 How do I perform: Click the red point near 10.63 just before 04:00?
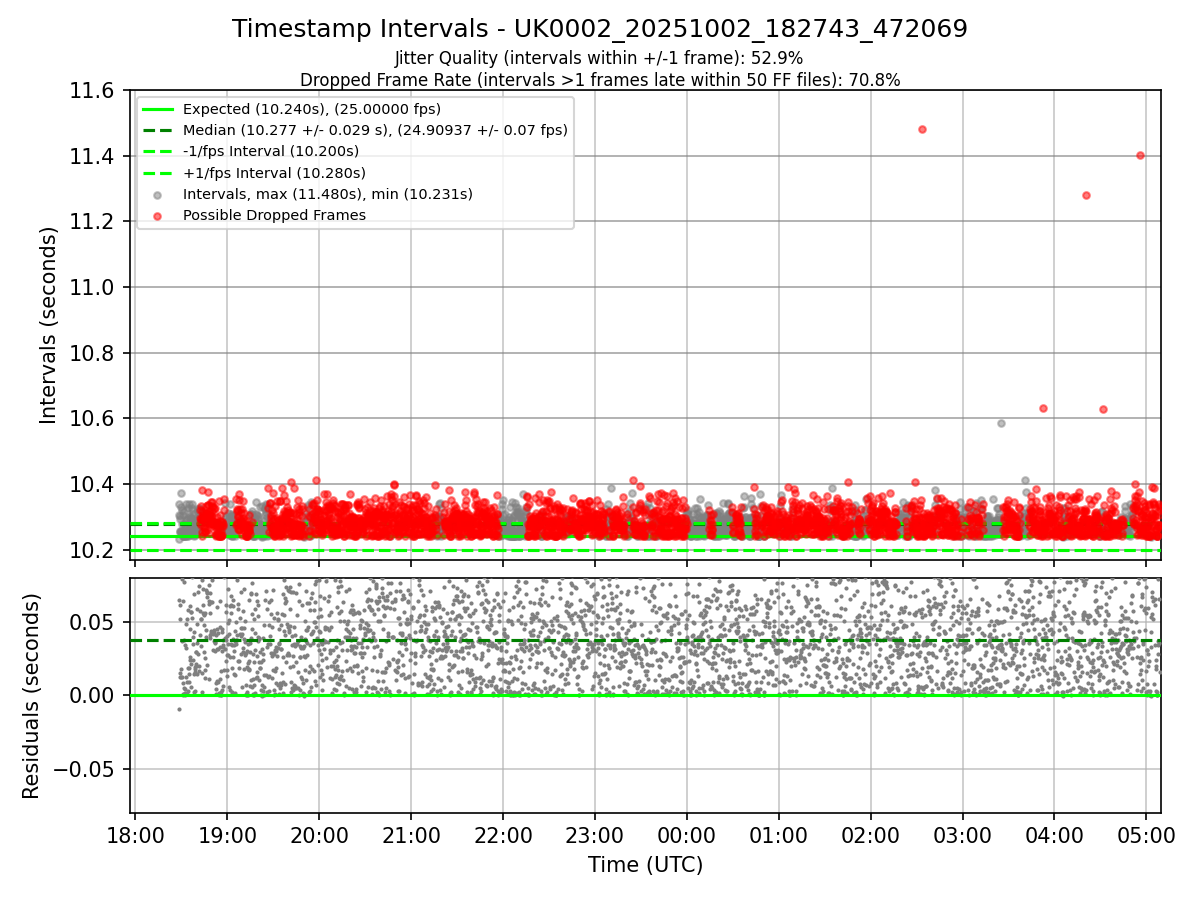click(1043, 408)
